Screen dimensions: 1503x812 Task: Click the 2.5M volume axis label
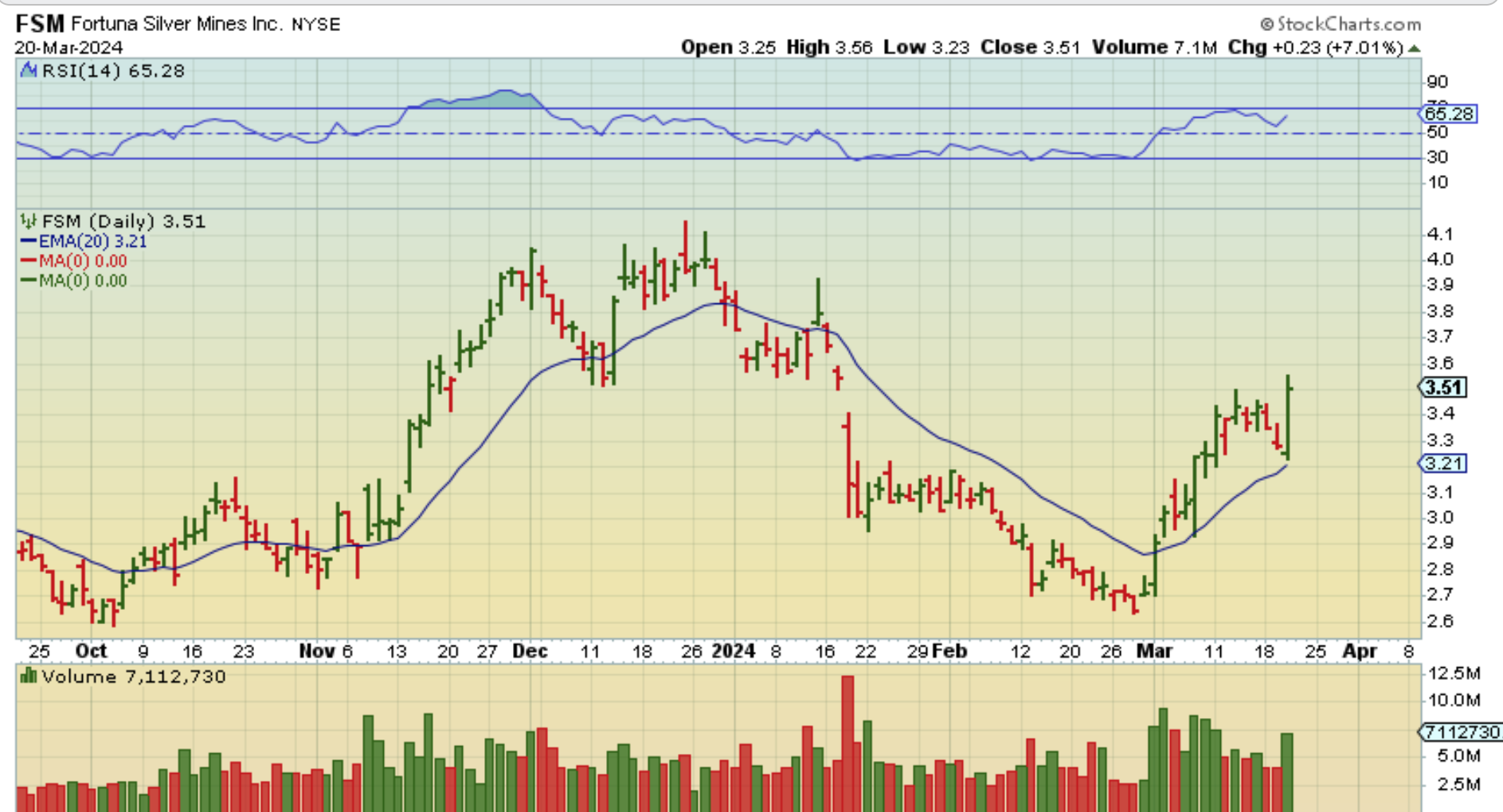(1459, 784)
